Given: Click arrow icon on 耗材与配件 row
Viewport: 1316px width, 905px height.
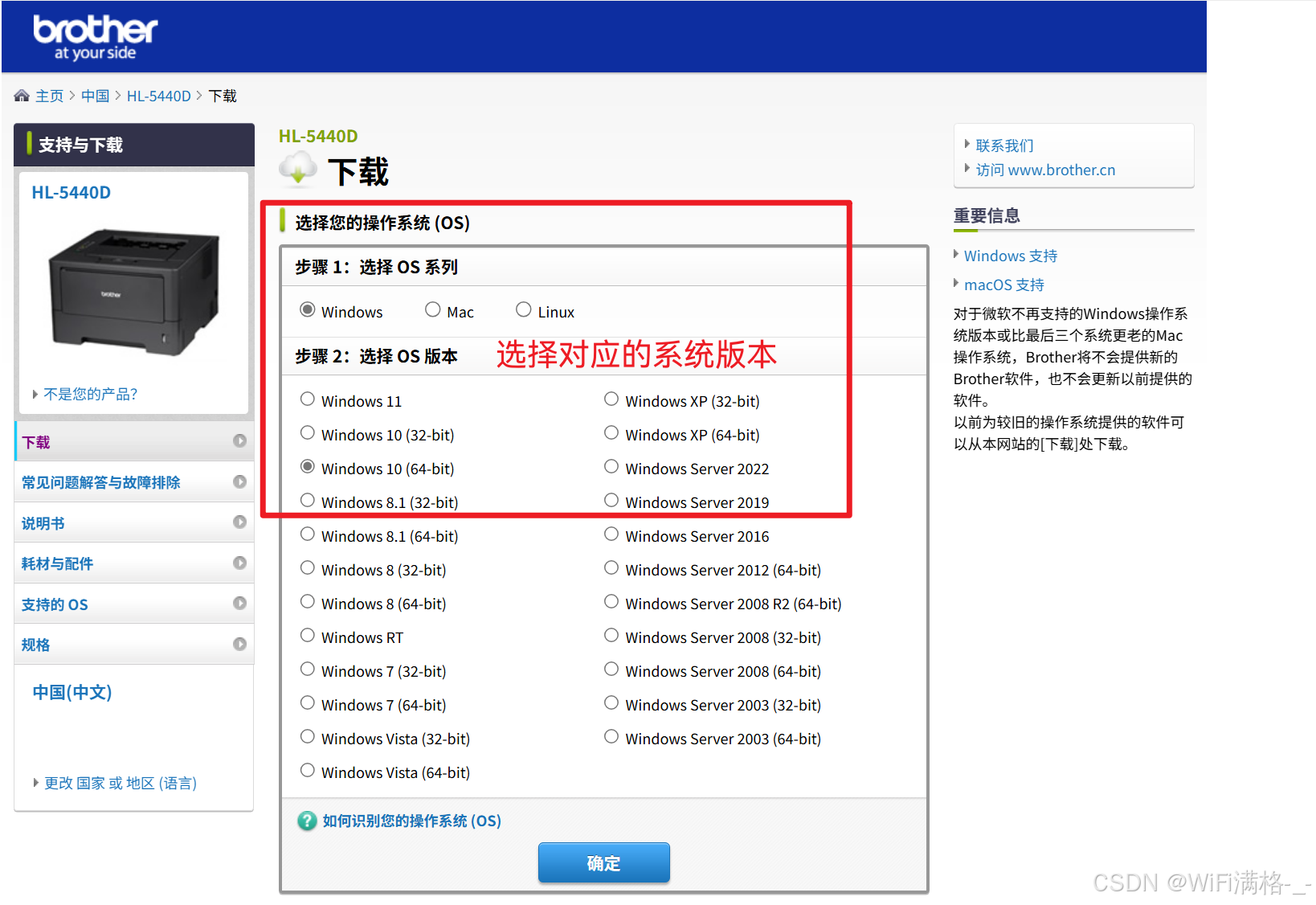Looking at the screenshot, I should [239, 563].
